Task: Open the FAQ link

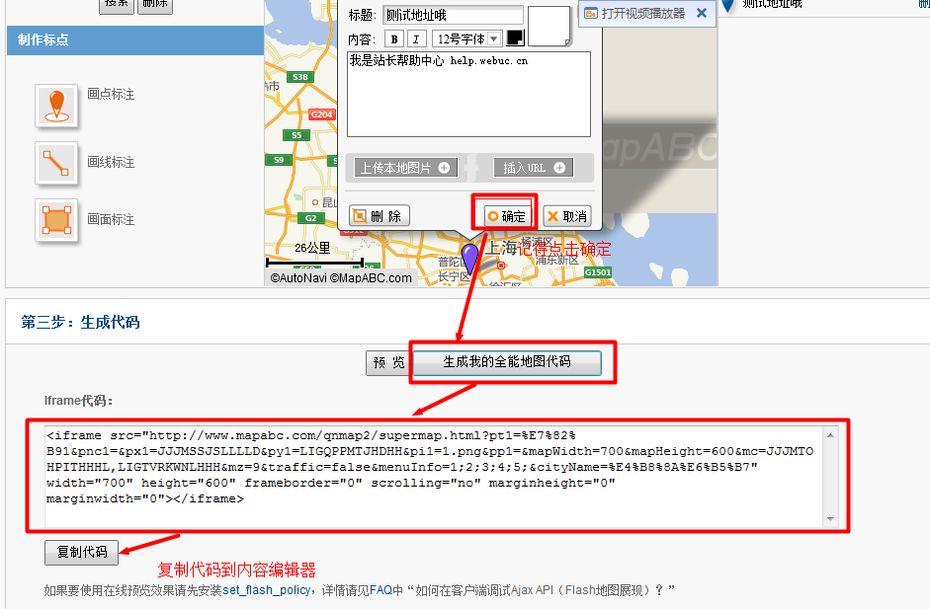Action: (x=380, y=590)
